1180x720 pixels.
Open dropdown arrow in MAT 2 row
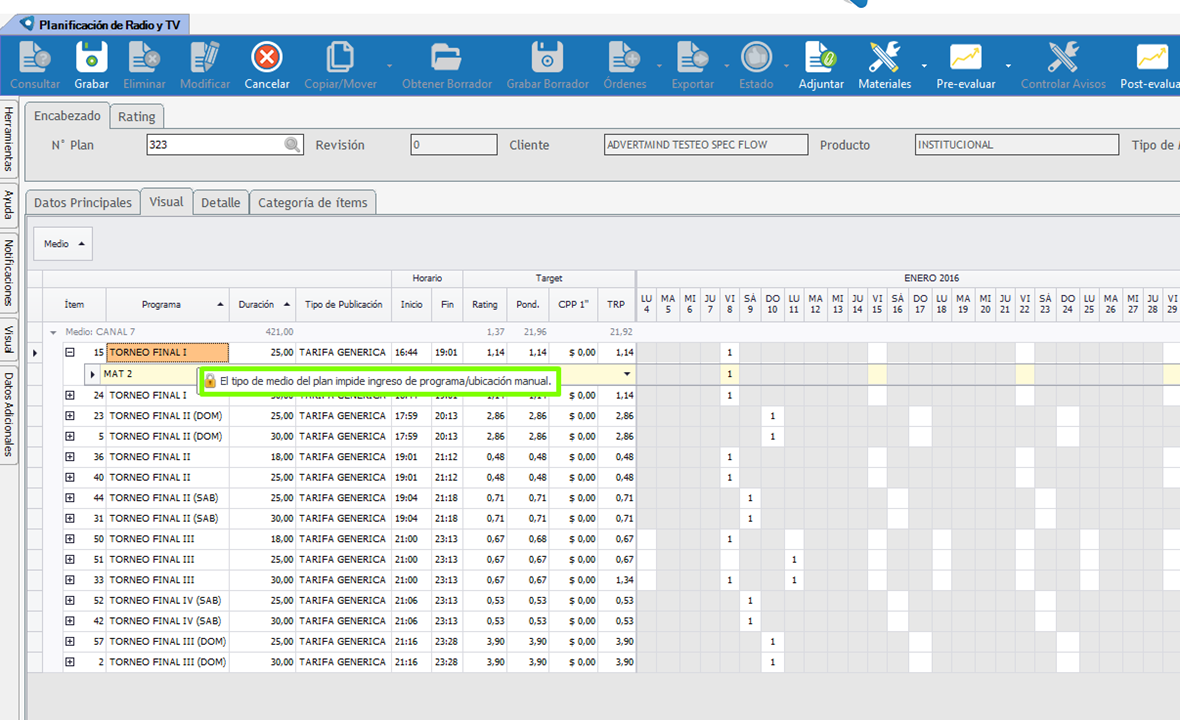point(627,374)
